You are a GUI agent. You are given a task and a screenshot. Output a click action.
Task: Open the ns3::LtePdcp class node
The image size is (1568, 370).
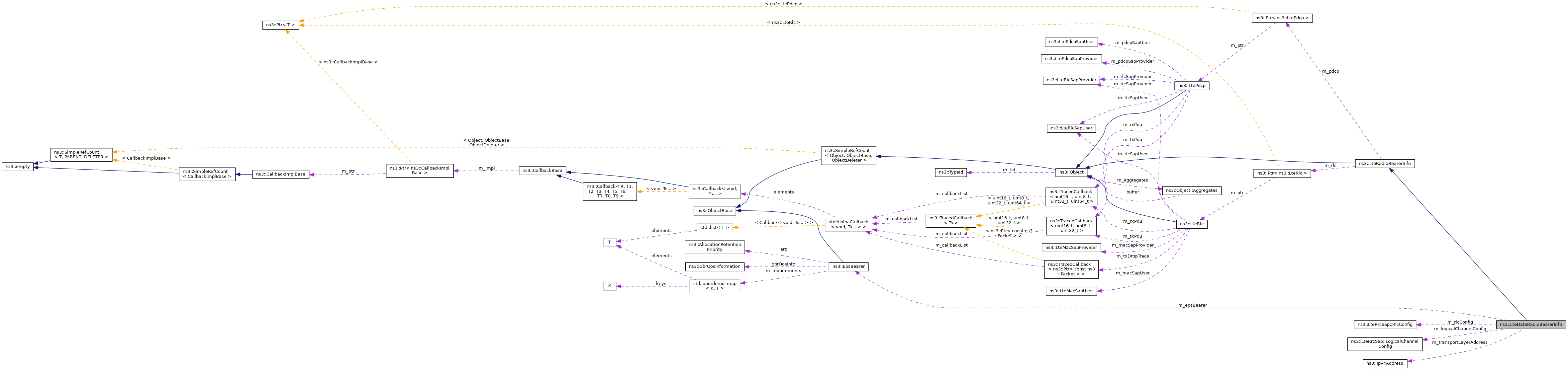click(1191, 86)
